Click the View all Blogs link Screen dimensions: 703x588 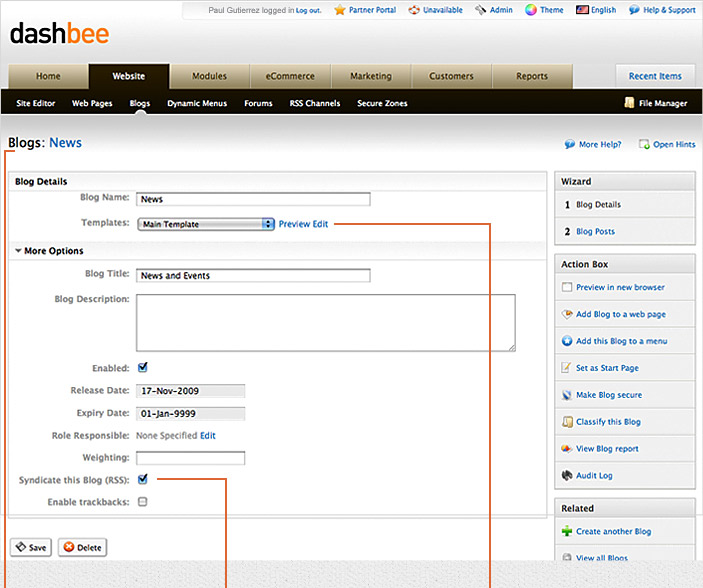click(602, 558)
